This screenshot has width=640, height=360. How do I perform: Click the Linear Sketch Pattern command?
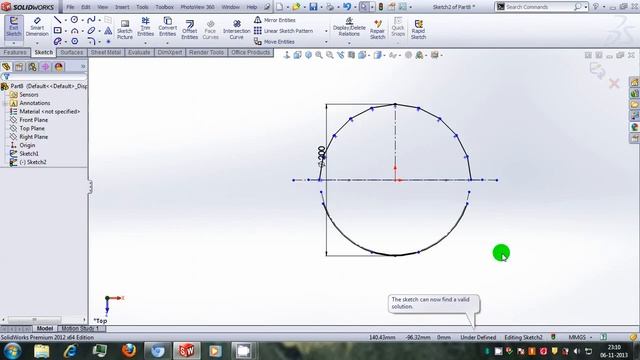tap(283, 31)
